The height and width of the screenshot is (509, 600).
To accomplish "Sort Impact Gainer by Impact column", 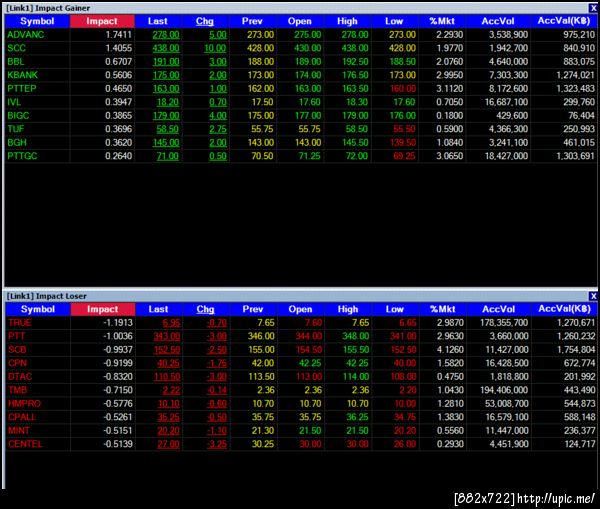I will (102, 21).
